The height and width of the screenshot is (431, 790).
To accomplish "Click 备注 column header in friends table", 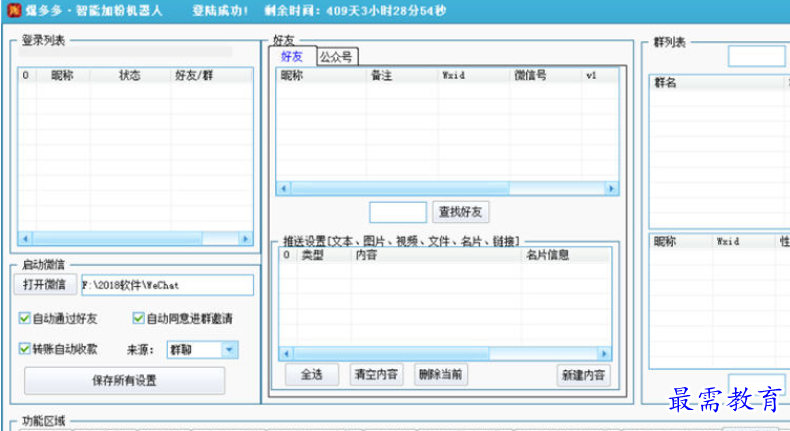I will 402,76.
